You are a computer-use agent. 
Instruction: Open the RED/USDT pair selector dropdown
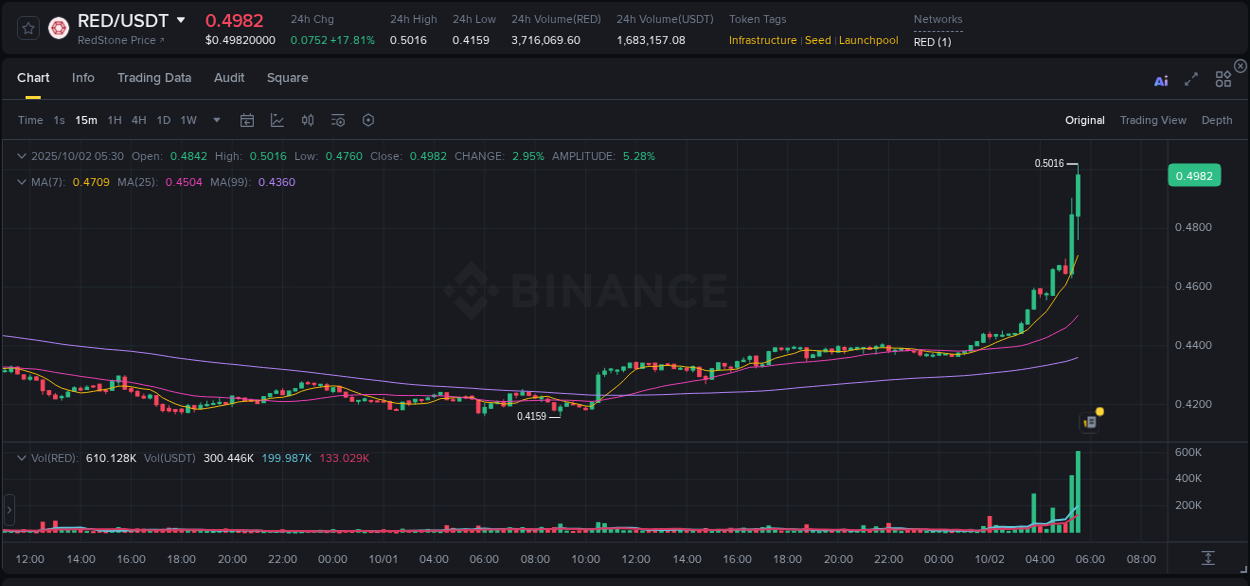180,19
